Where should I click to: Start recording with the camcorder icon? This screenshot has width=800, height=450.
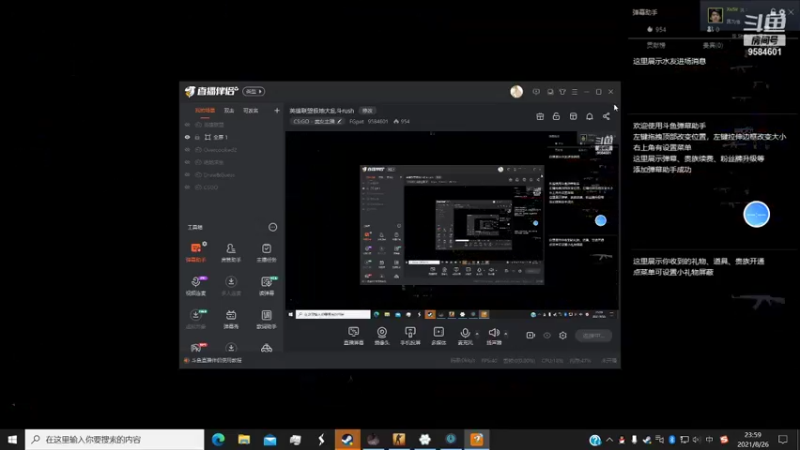pos(531,335)
